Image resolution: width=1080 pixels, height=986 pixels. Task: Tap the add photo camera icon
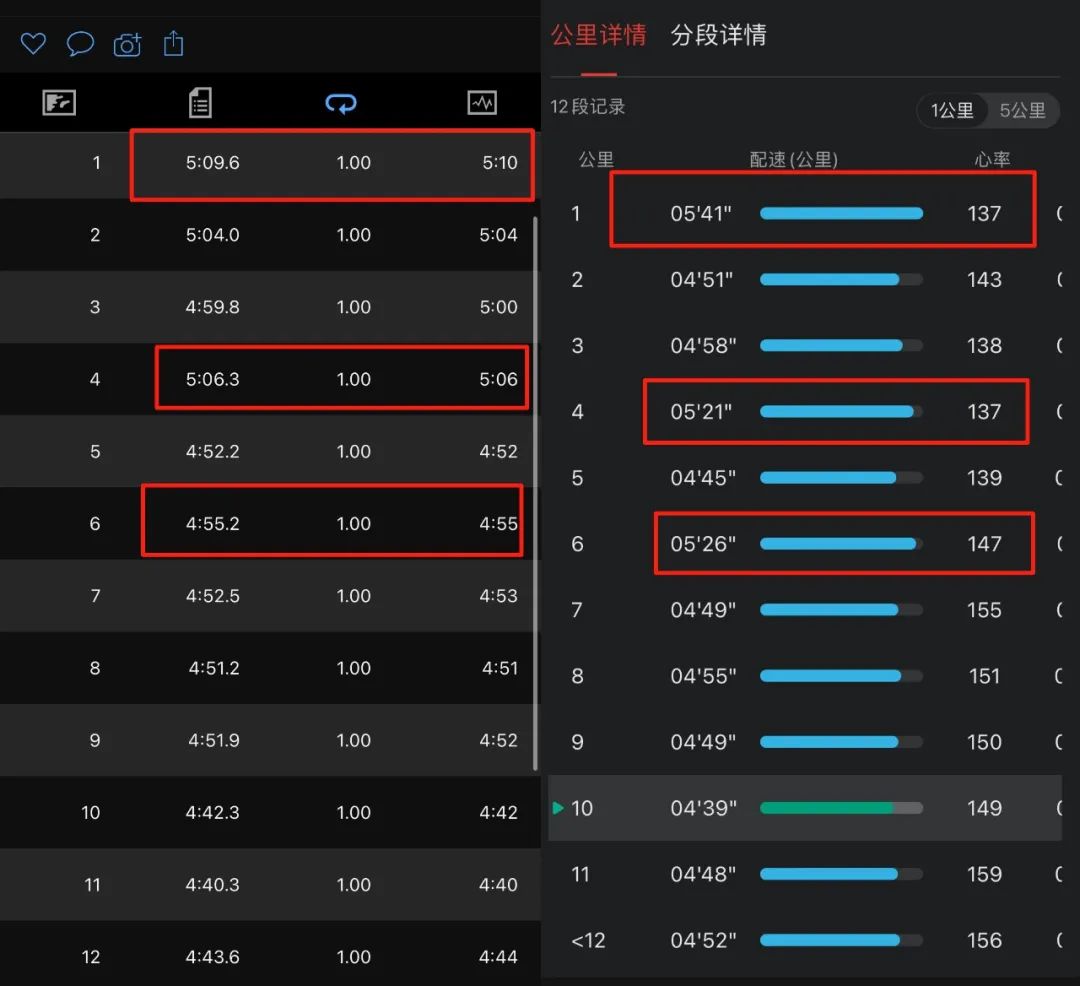(x=127, y=45)
